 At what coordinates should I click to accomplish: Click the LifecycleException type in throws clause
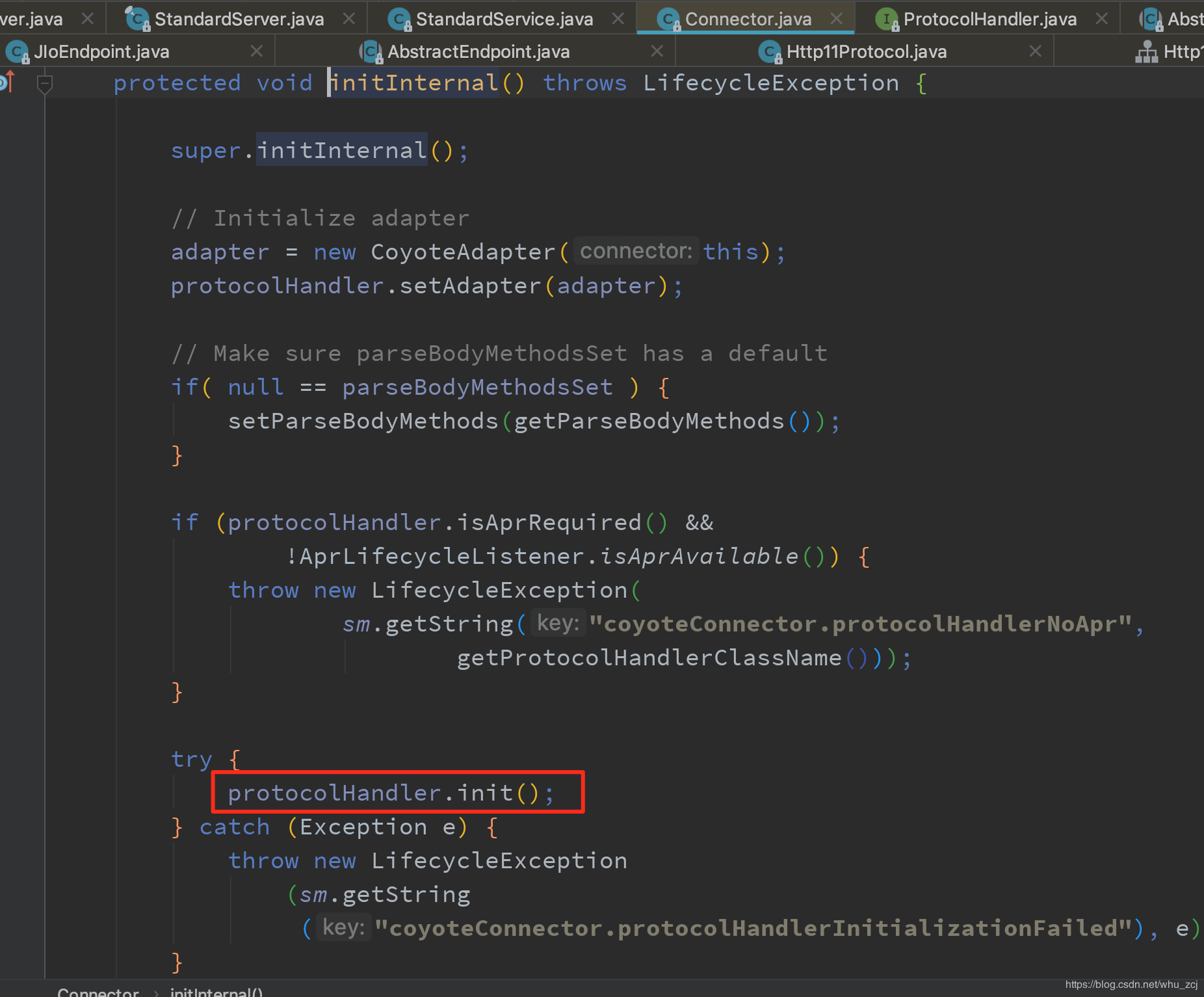[771, 83]
